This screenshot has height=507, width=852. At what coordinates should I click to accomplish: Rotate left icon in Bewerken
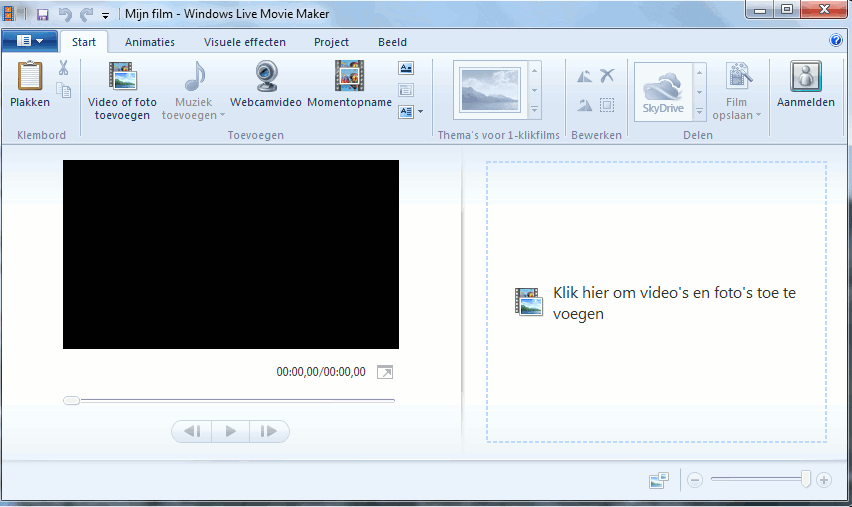click(x=585, y=76)
